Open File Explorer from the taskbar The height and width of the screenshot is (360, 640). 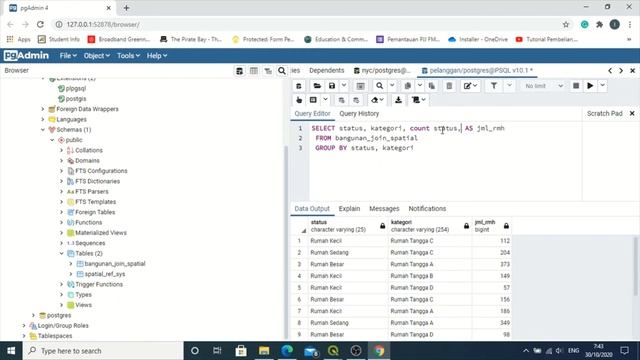click(264, 351)
